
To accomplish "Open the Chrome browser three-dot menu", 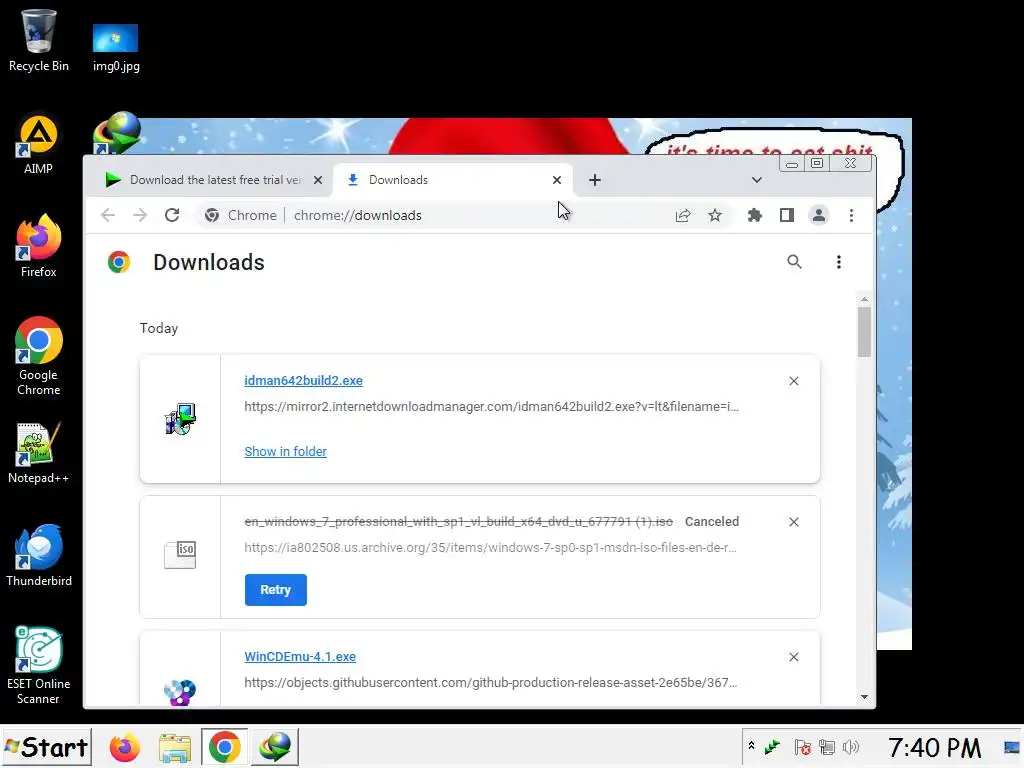I will click(x=851, y=215).
